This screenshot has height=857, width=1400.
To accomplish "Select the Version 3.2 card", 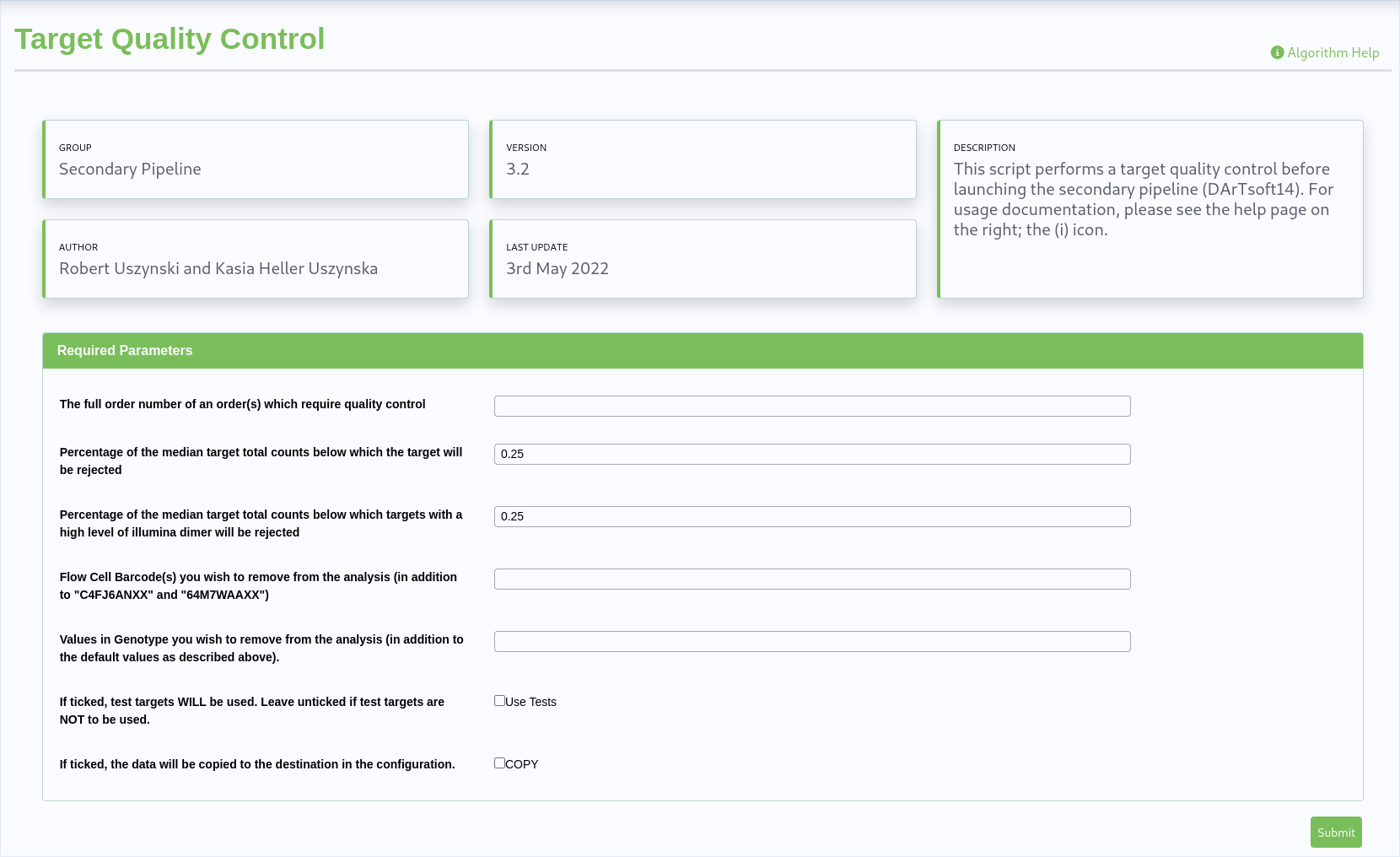I will (703, 159).
